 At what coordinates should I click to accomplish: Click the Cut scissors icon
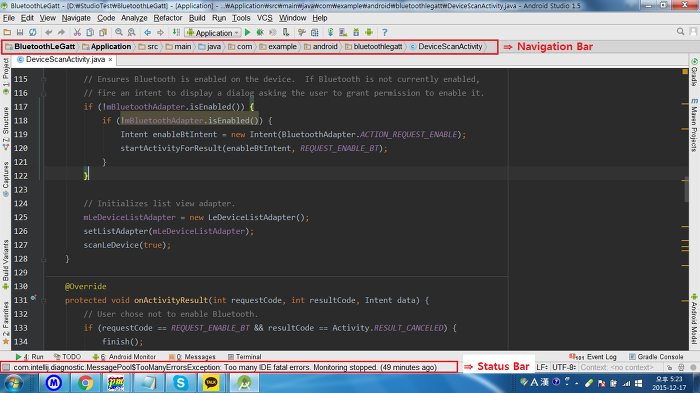(x=77, y=32)
